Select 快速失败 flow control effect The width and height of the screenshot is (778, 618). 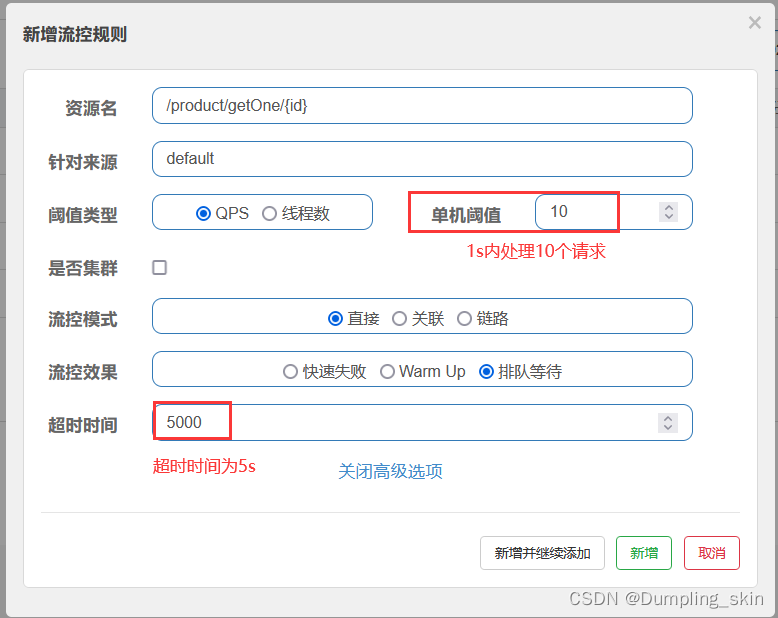(x=290, y=371)
